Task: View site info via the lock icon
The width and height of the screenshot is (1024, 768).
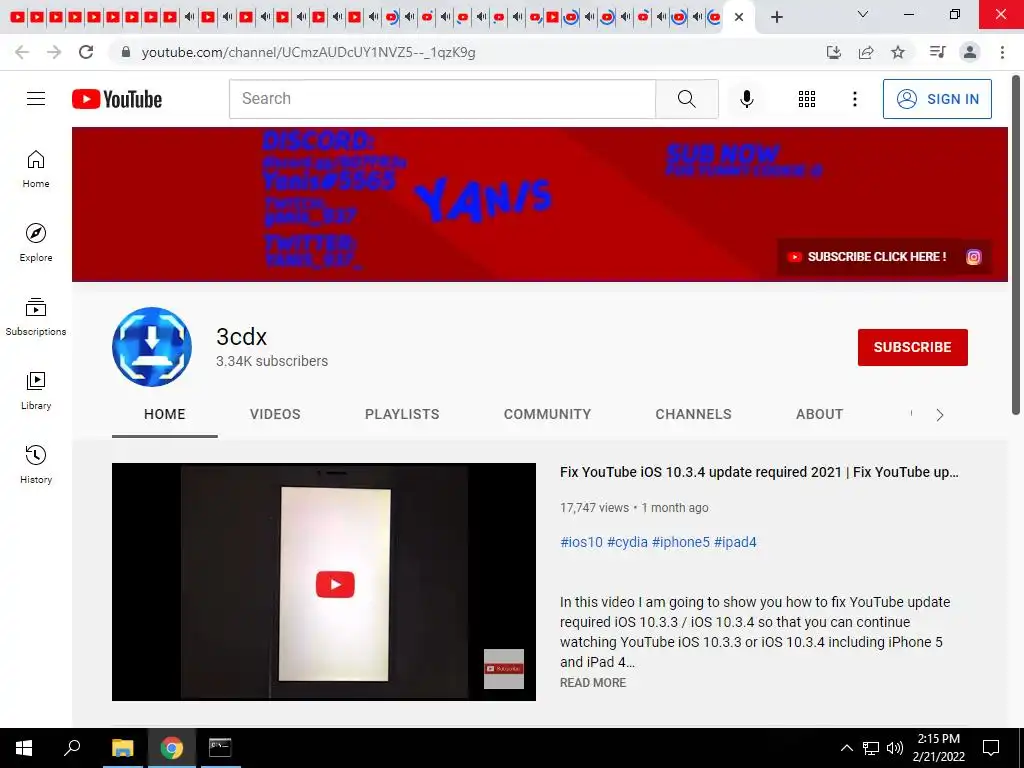Action: pyautogui.click(x=126, y=52)
